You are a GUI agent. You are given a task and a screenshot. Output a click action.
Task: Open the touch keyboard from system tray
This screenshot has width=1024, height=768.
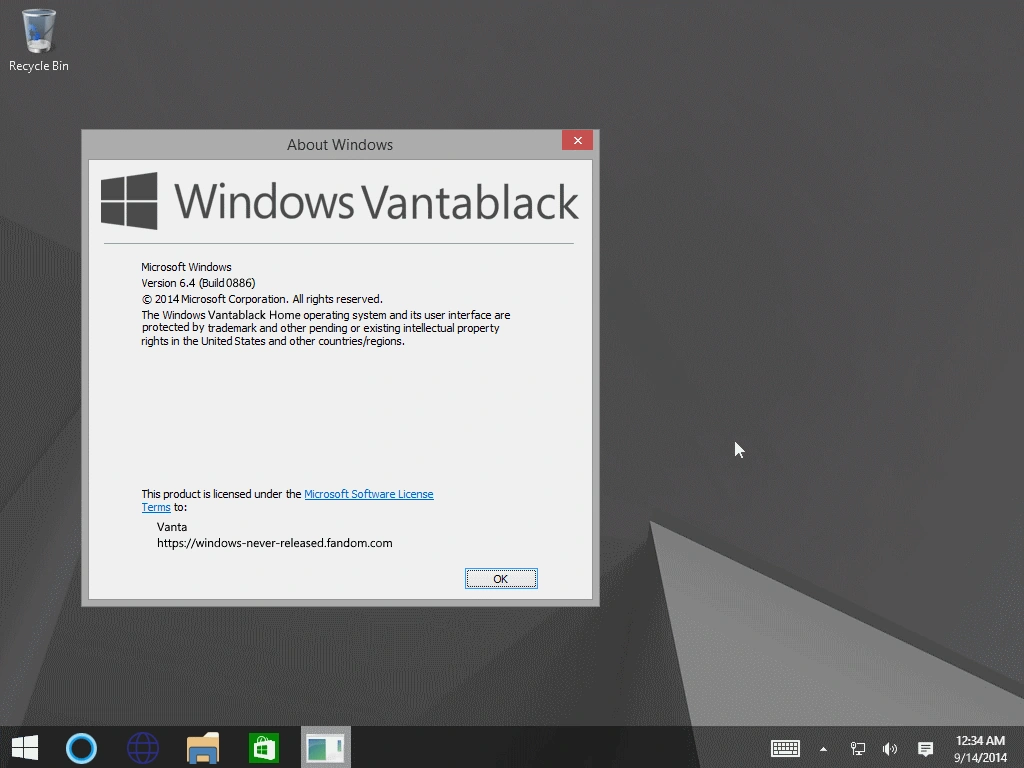click(x=785, y=748)
